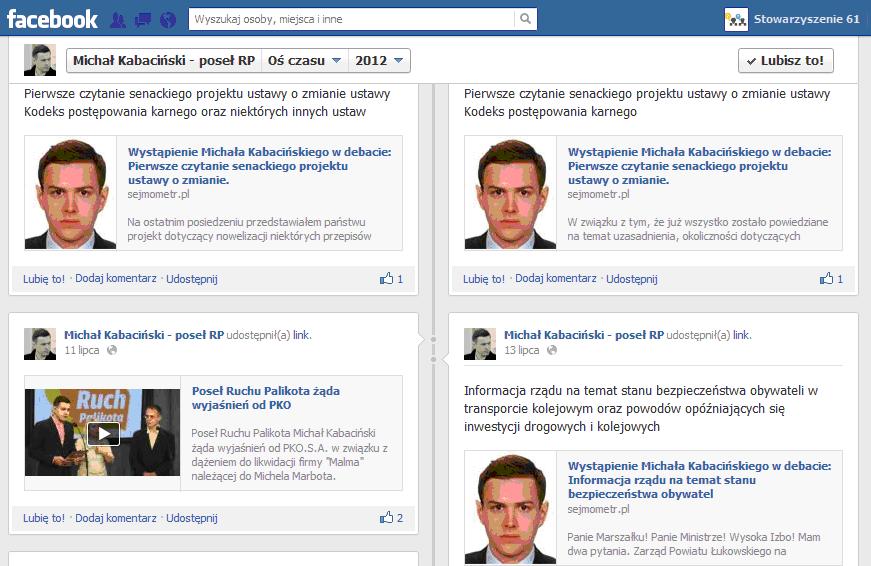871x566 pixels.
Task: Play the Ruch Palikota video
Action: 103,433
